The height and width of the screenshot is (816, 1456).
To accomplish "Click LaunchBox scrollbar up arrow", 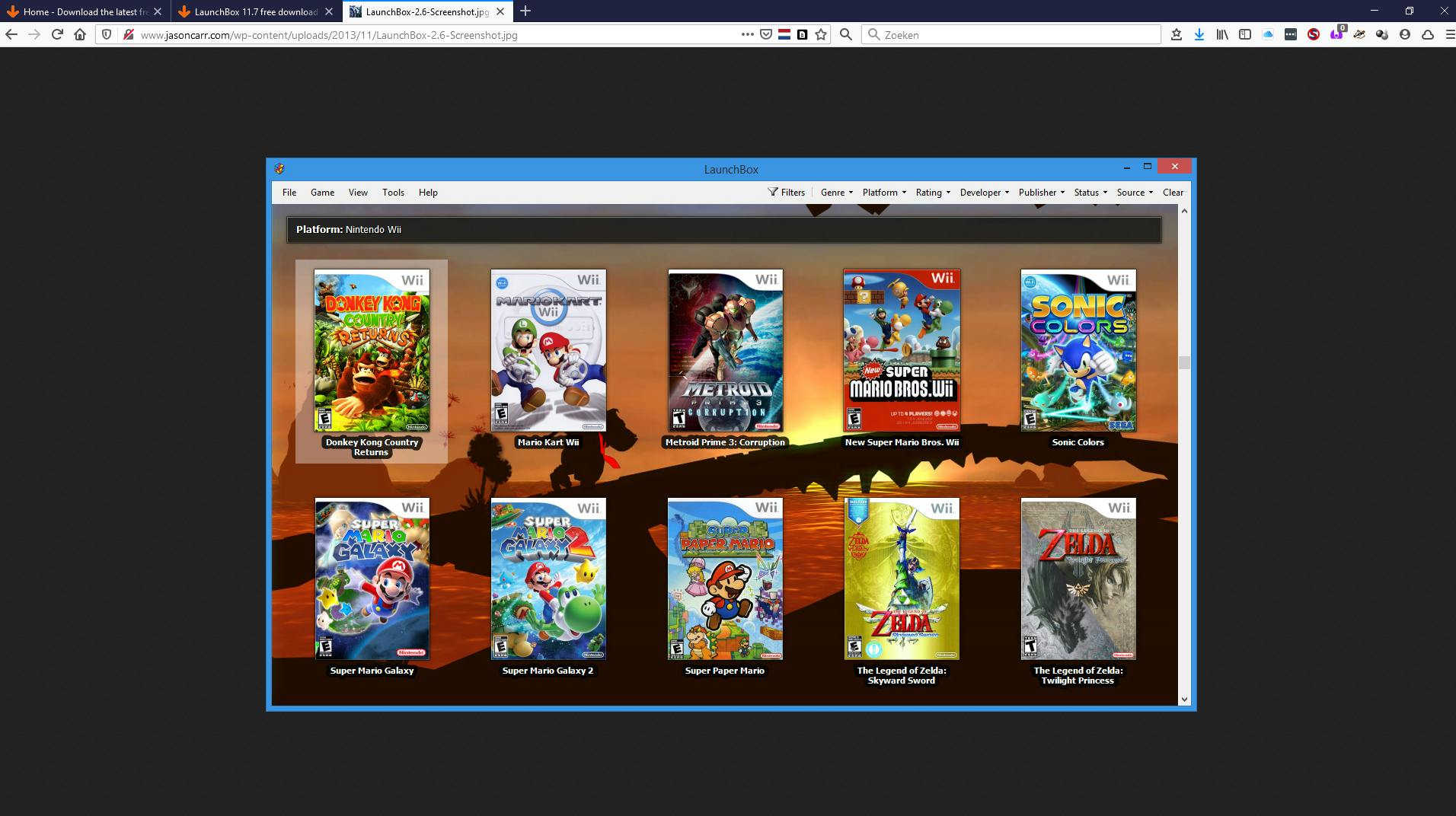I will (1184, 211).
